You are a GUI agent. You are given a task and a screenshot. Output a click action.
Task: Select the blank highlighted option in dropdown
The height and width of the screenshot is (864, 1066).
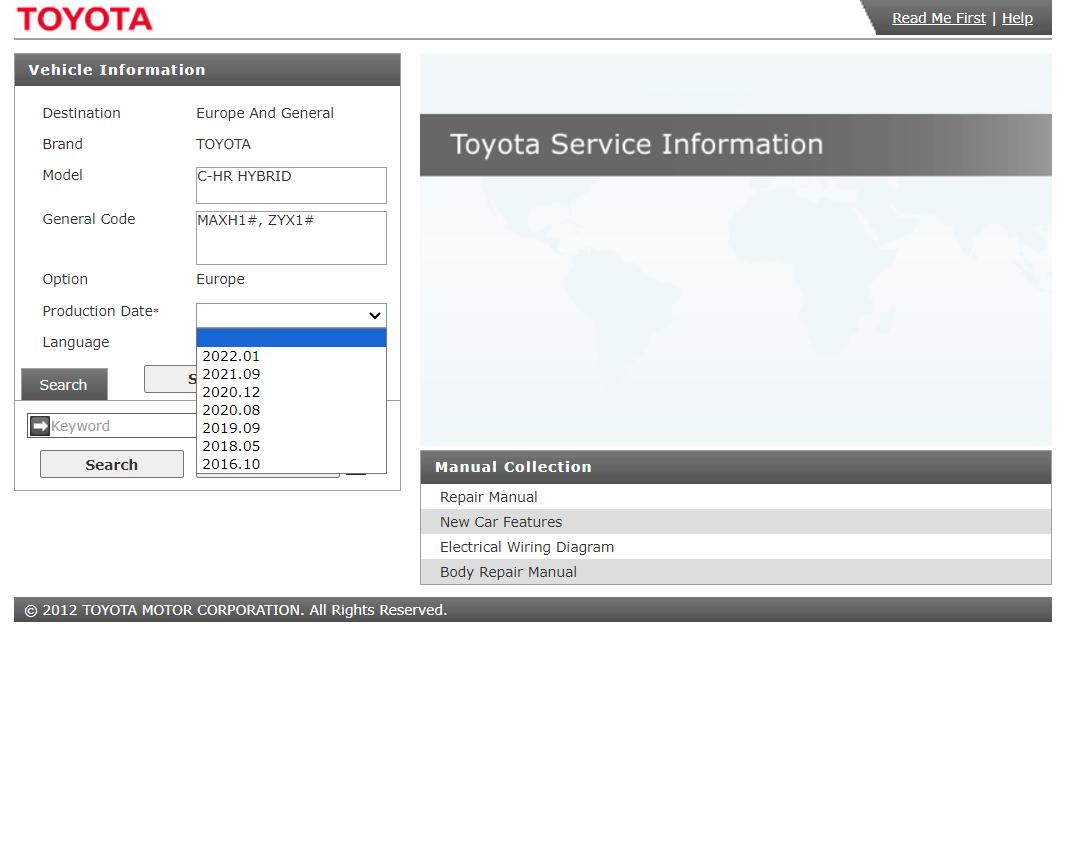[x=291, y=338]
